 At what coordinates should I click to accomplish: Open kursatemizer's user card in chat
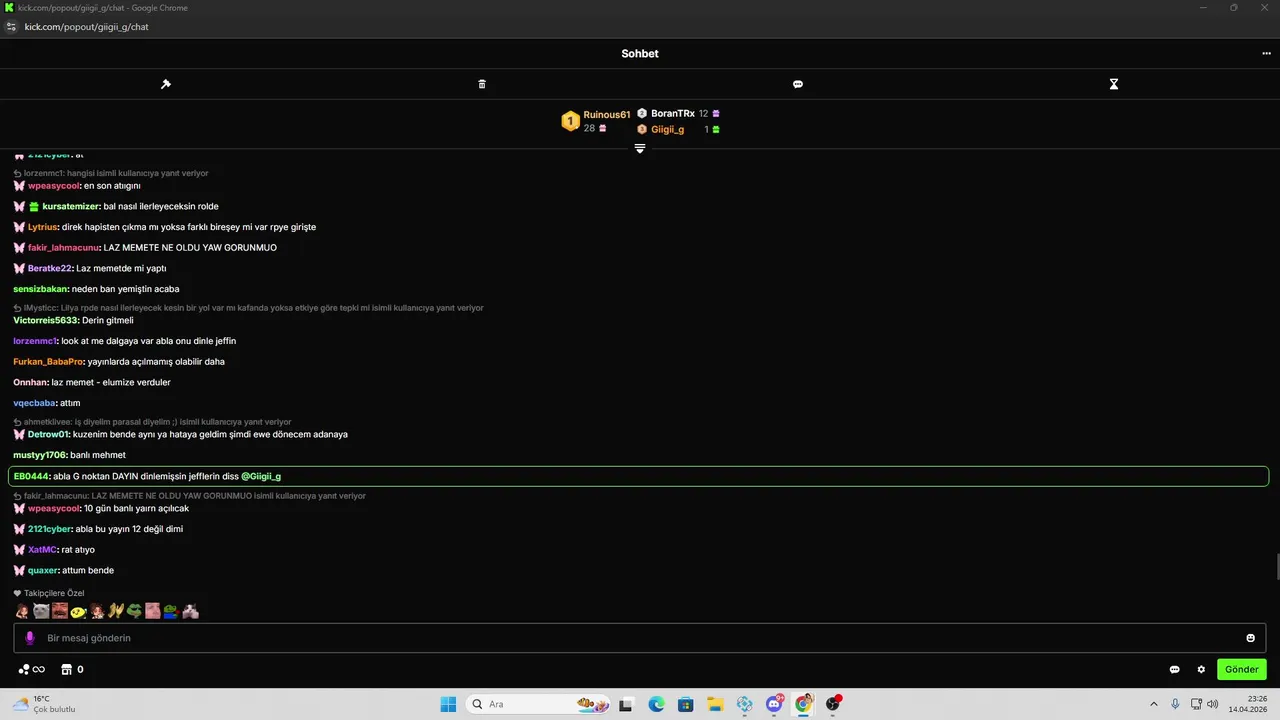(71, 206)
